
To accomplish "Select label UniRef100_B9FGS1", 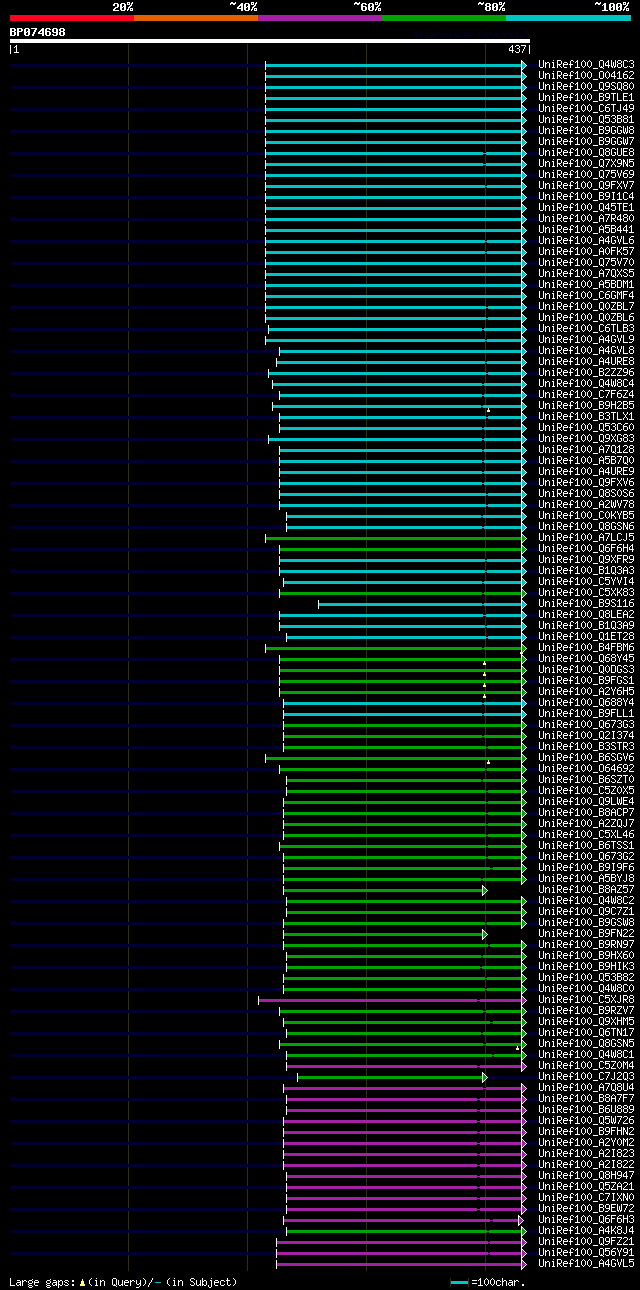I will coord(586,680).
